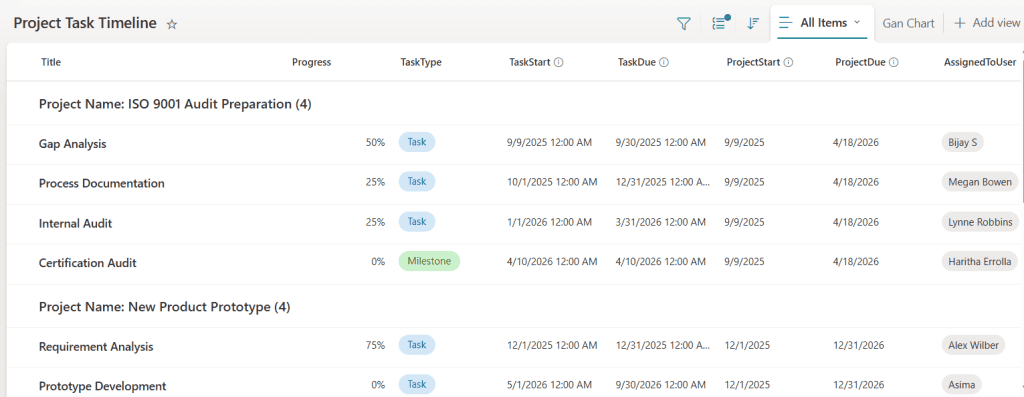Click the Task pill in Gap Analysis row
The height and width of the screenshot is (397, 1024).
pos(417,142)
